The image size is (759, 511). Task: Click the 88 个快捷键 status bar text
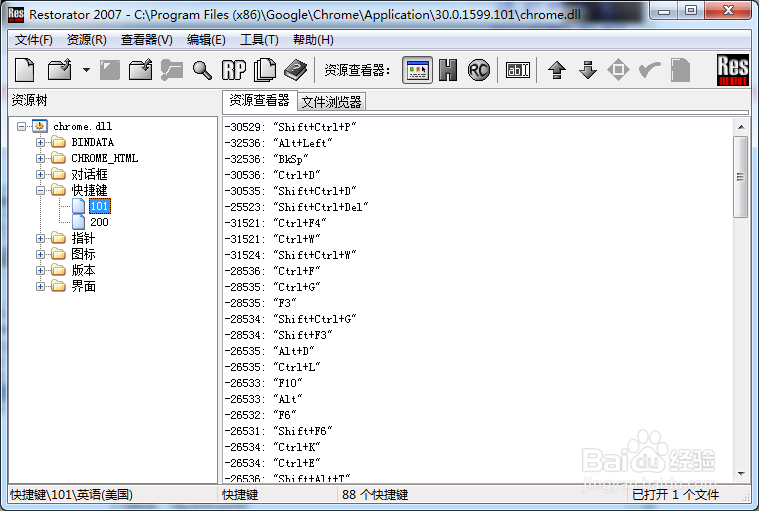point(375,495)
